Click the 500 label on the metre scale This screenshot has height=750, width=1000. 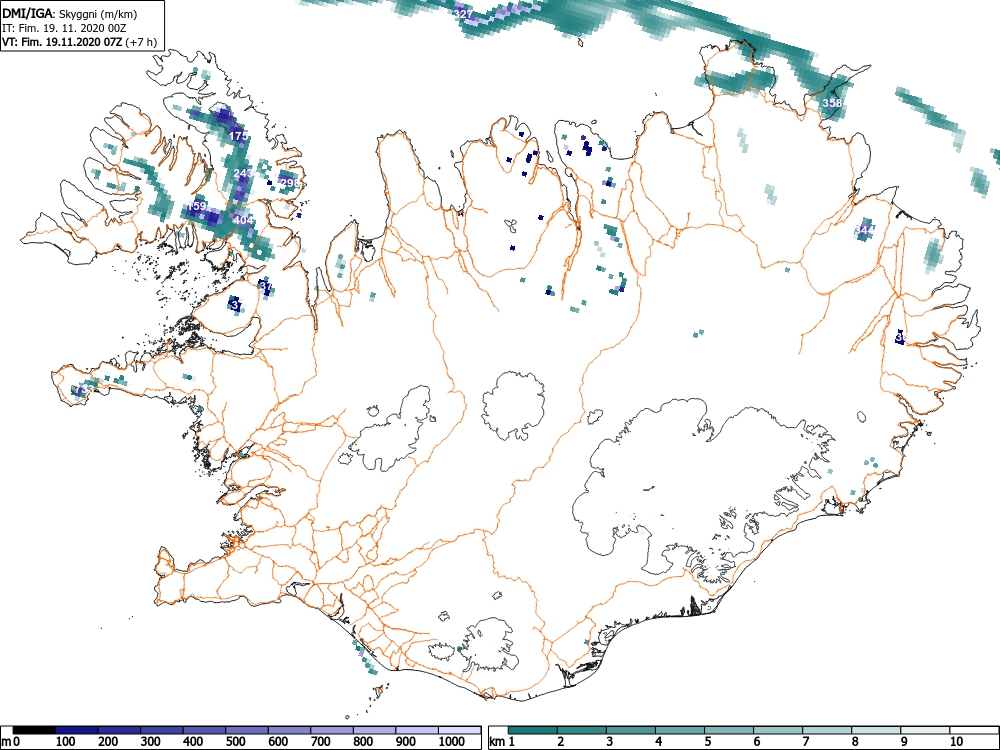[235, 742]
